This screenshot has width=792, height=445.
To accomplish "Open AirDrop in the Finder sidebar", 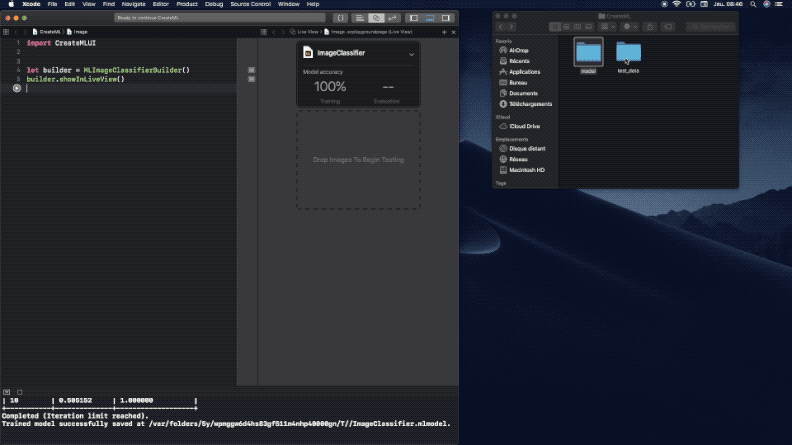I will 518,49.
